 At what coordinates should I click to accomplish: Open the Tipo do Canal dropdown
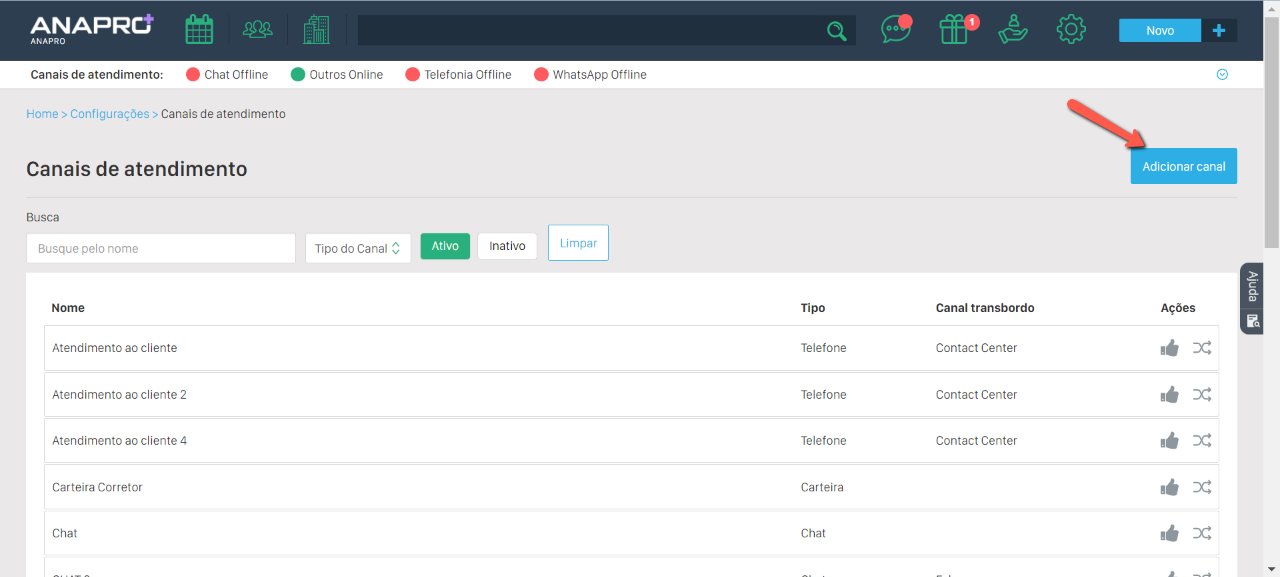tap(358, 248)
